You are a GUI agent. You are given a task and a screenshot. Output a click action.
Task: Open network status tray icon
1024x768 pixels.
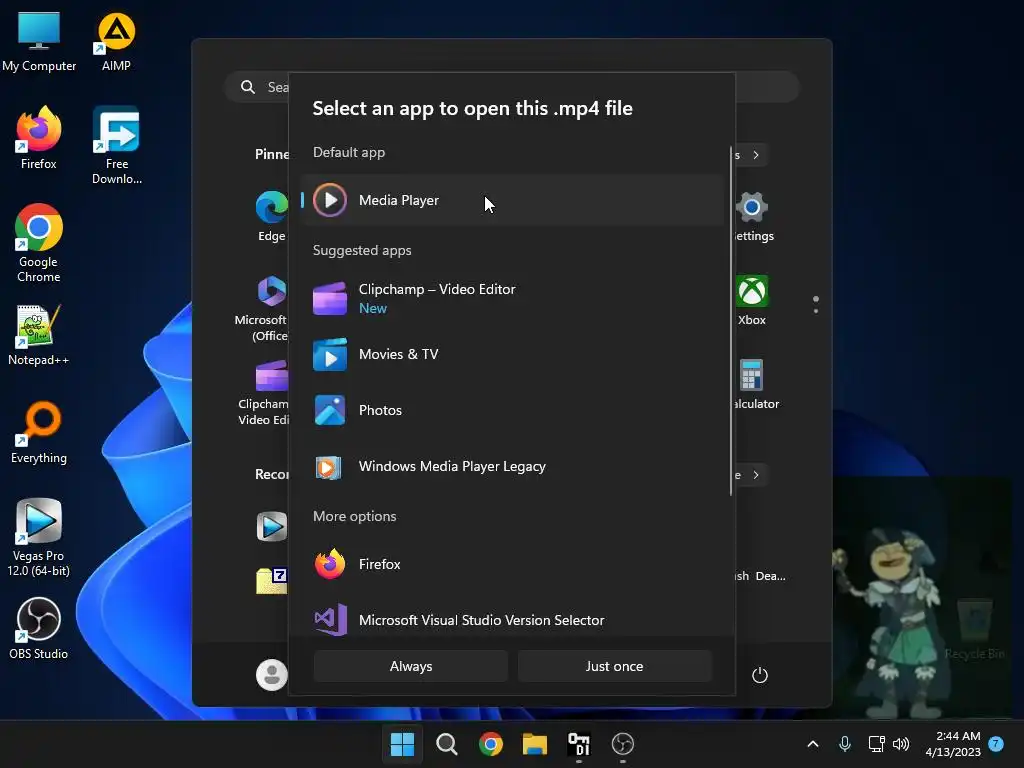click(x=876, y=744)
